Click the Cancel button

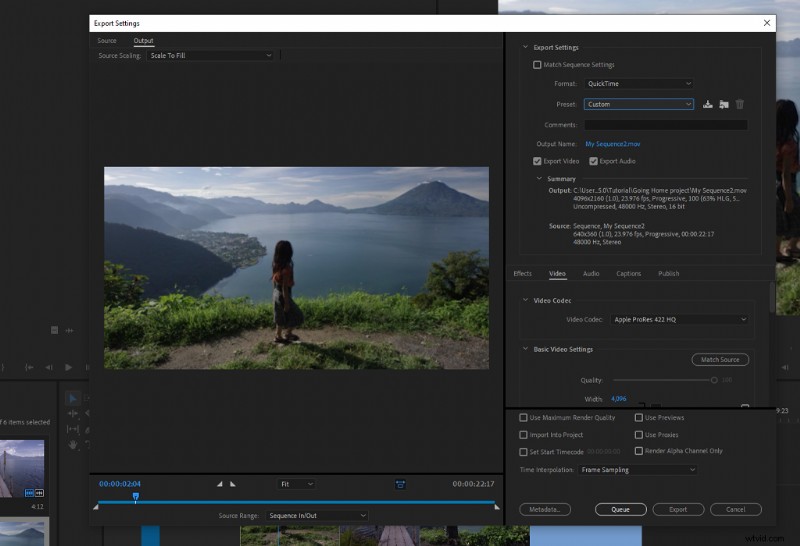coord(736,509)
